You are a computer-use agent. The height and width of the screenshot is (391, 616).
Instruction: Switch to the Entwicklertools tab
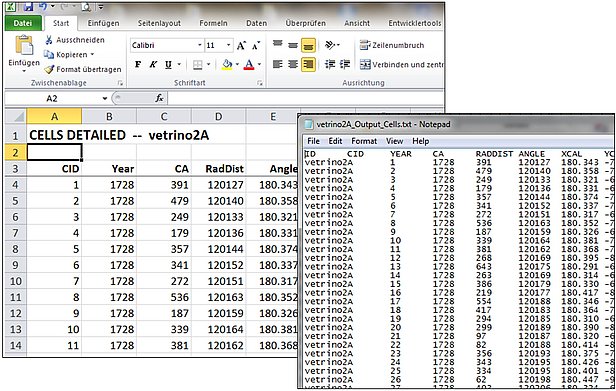(x=414, y=23)
